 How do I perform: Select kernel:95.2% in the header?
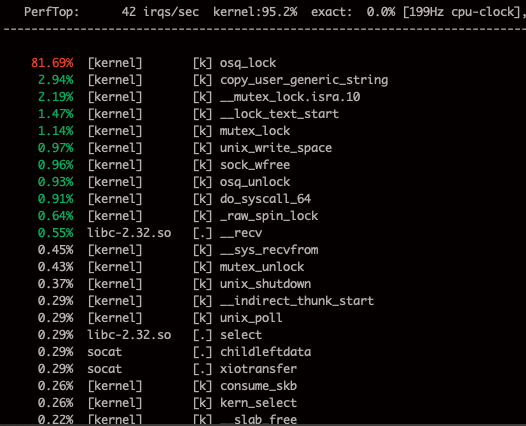pyautogui.click(x=255, y=12)
